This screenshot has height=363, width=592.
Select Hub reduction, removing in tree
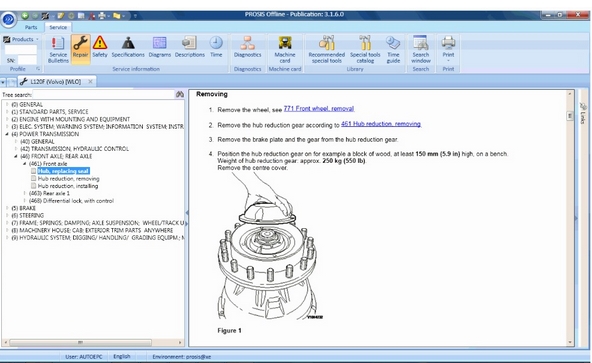(x=68, y=179)
